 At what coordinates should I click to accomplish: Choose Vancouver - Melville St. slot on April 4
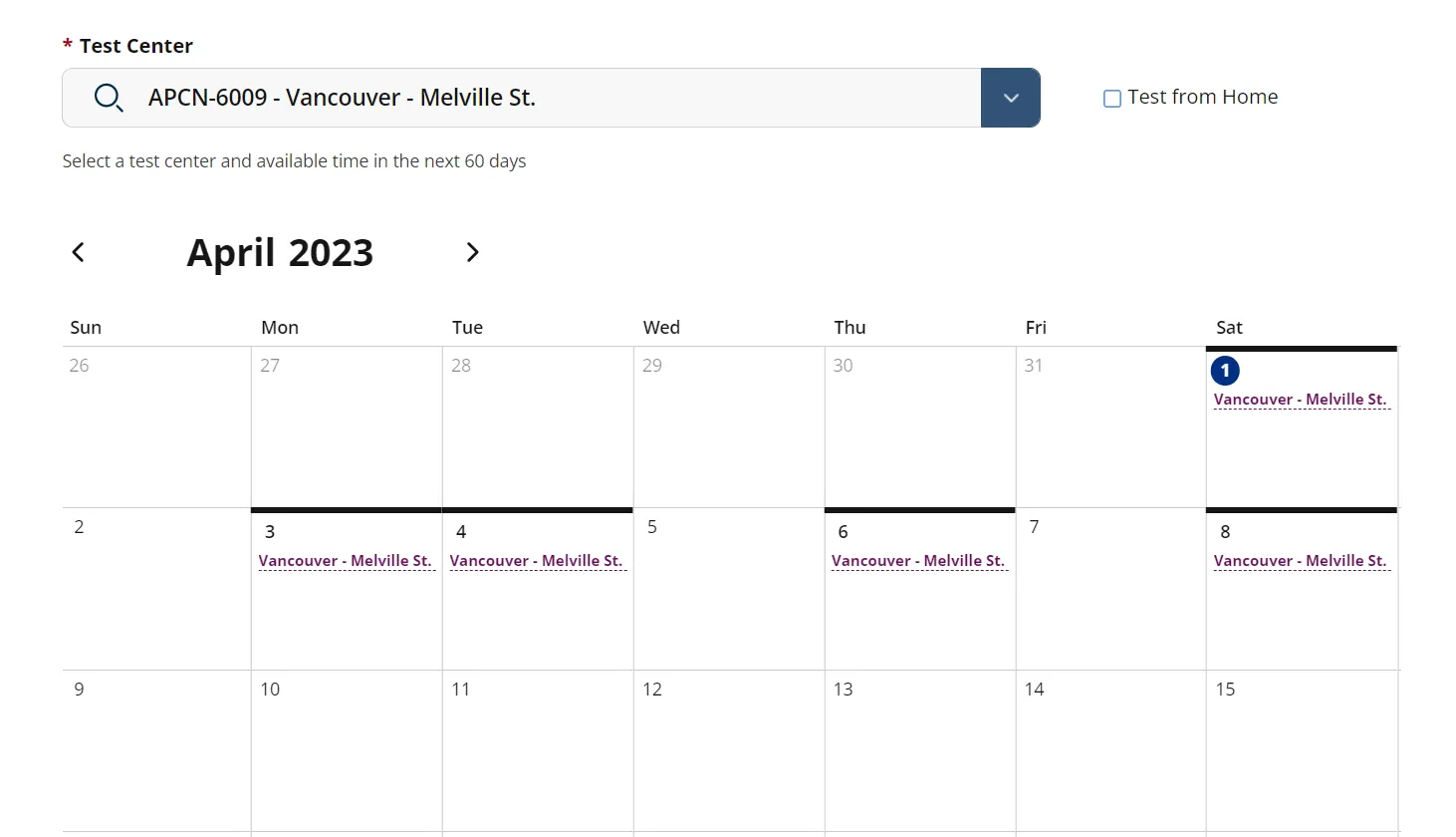click(x=536, y=561)
